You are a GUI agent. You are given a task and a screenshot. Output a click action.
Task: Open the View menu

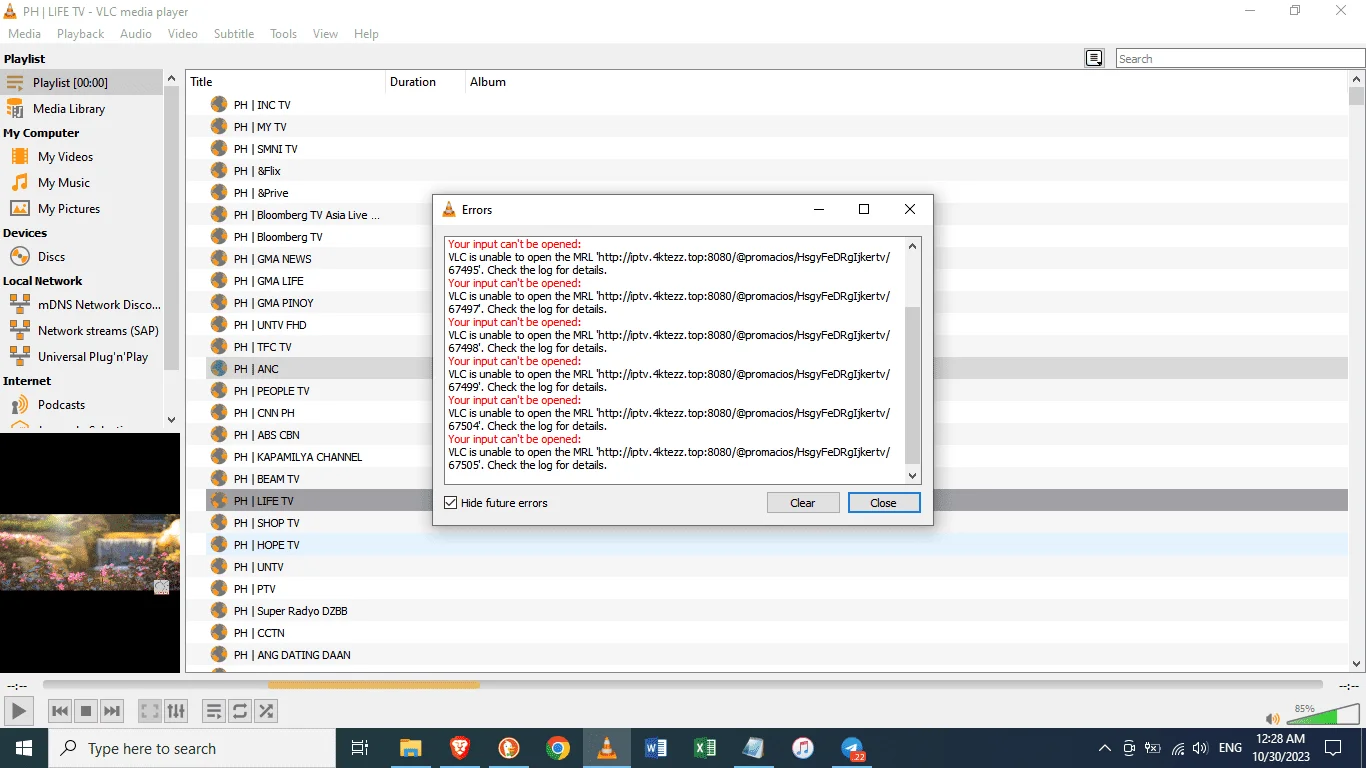pyautogui.click(x=325, y=34)
